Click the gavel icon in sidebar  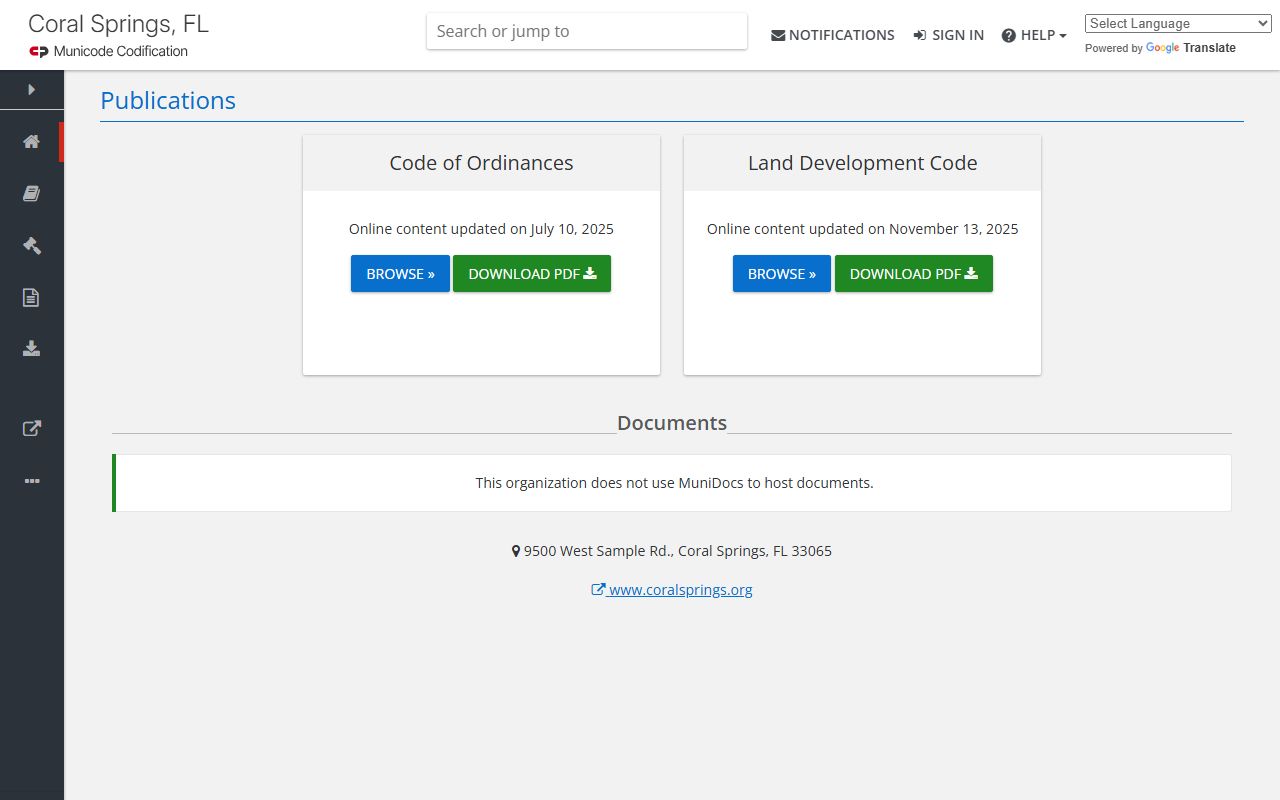(x=31, y=246)
